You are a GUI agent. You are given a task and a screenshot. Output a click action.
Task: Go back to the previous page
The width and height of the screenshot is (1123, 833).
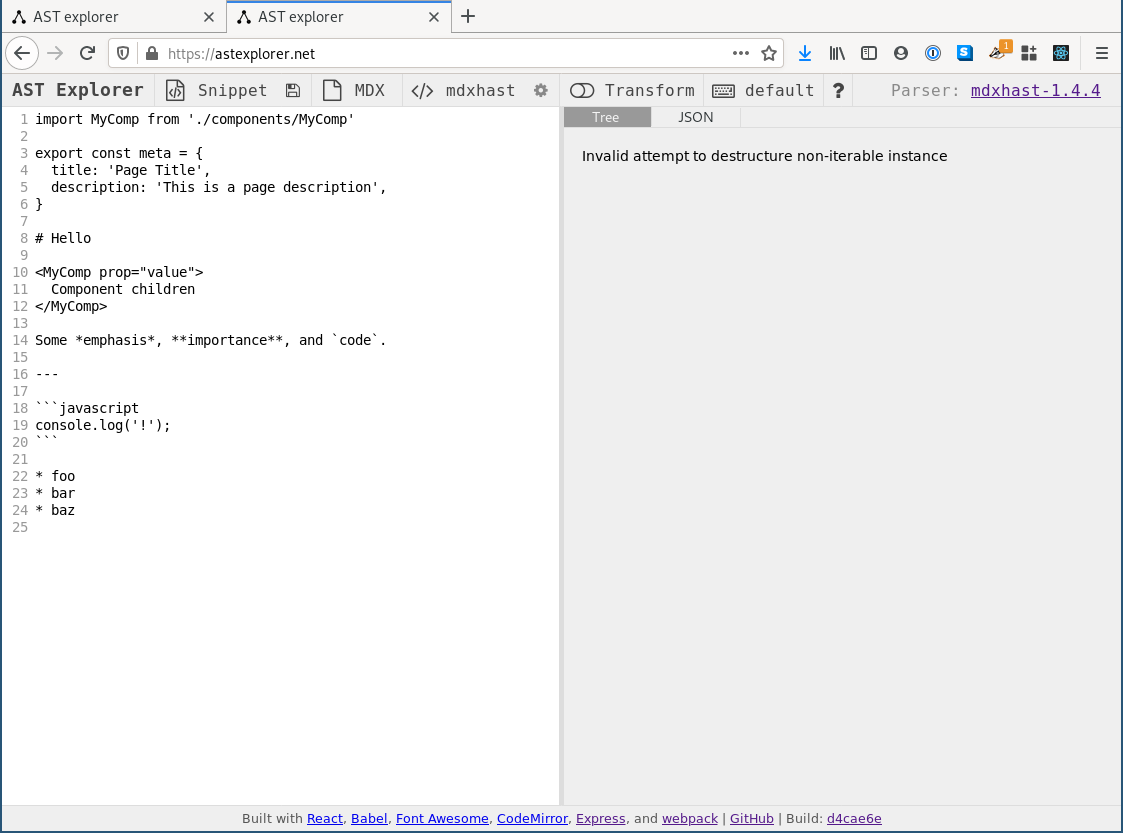pyautogui.click(x=22, y=54)
